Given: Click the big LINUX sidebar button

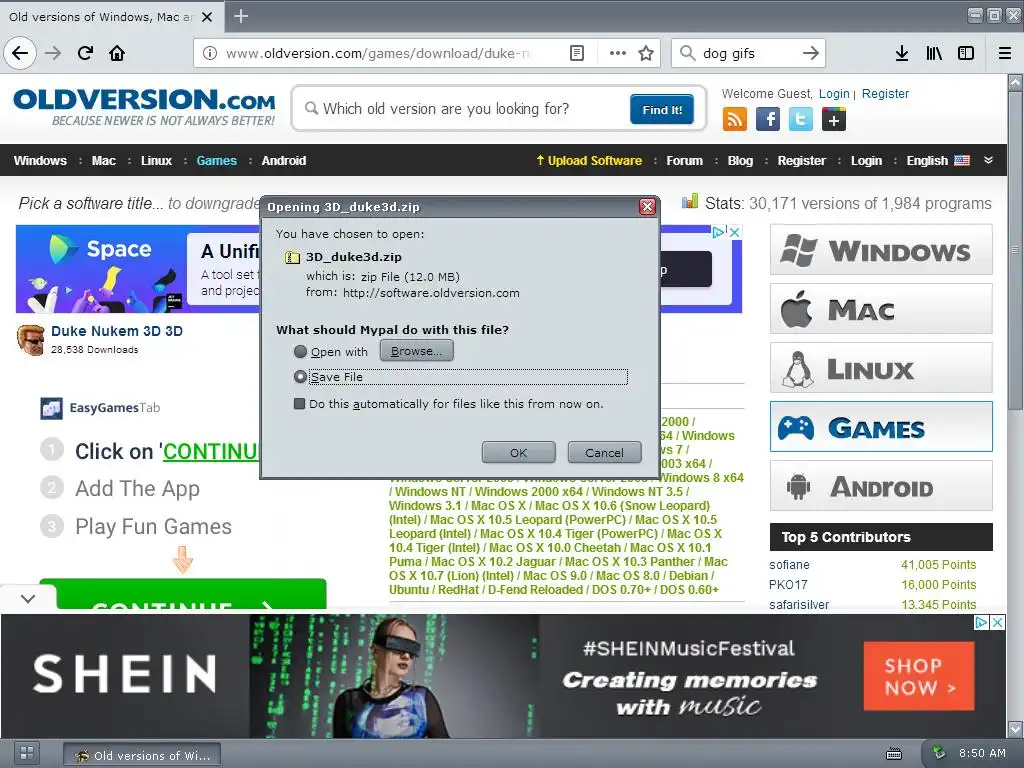Looking at the screenshot, I should (x=881, y=368).
